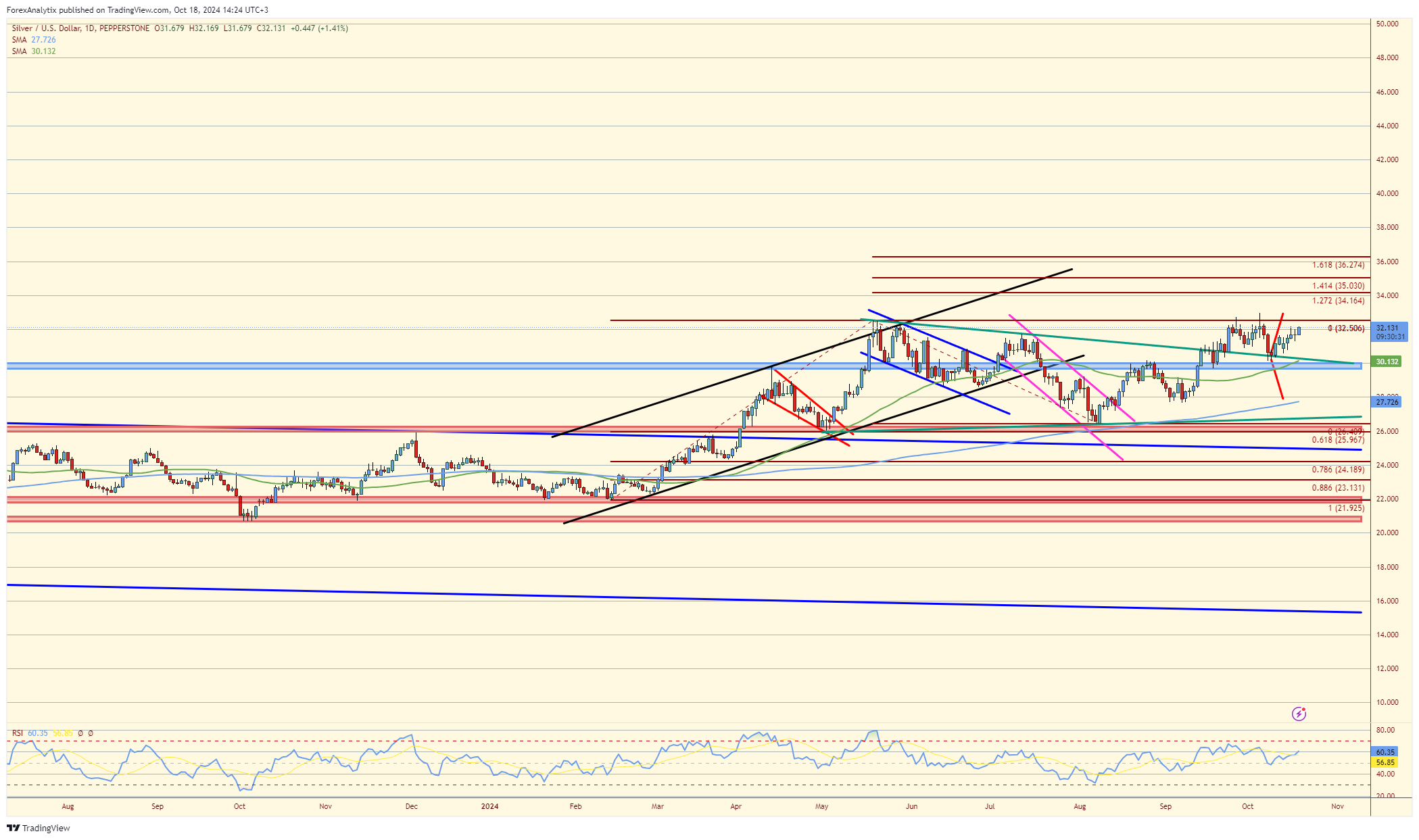Click the Jun label on time axis

[911, 806]
